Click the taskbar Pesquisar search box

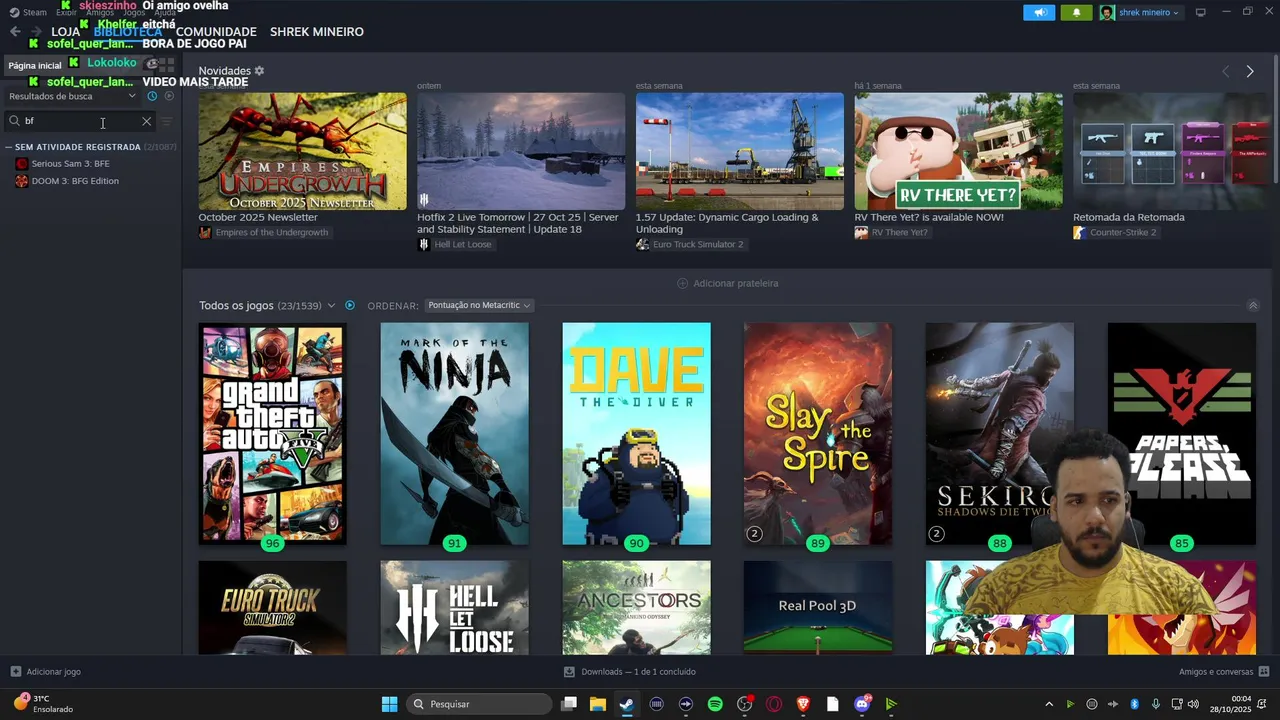pos(479,704)
